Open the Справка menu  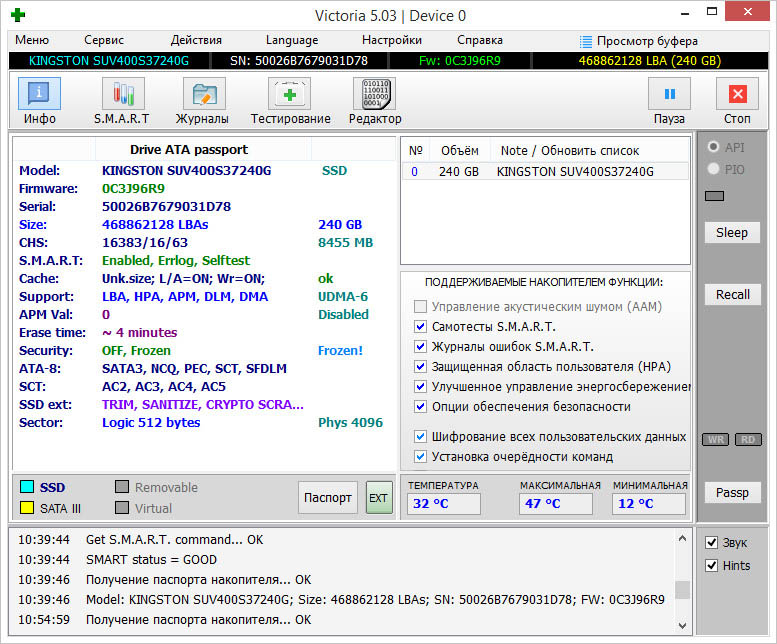[x=480, y=40]
